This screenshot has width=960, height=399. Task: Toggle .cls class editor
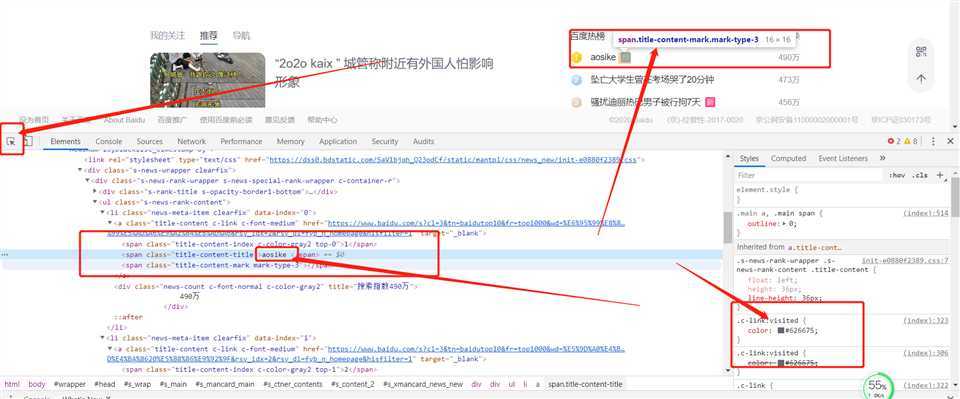tap(920, 175)
